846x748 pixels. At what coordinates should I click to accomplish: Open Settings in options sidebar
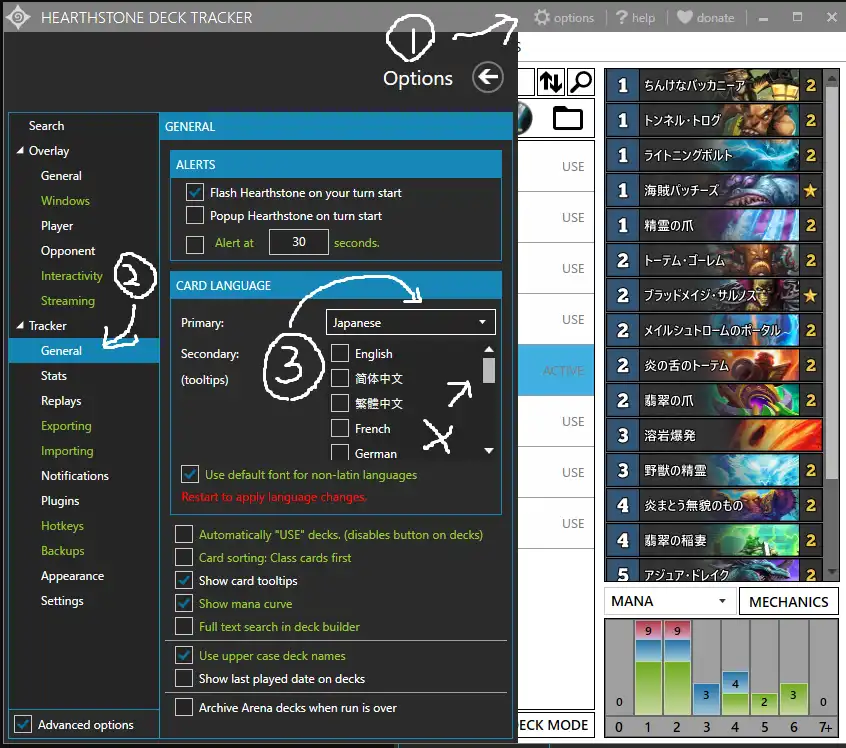pos(62,601)
